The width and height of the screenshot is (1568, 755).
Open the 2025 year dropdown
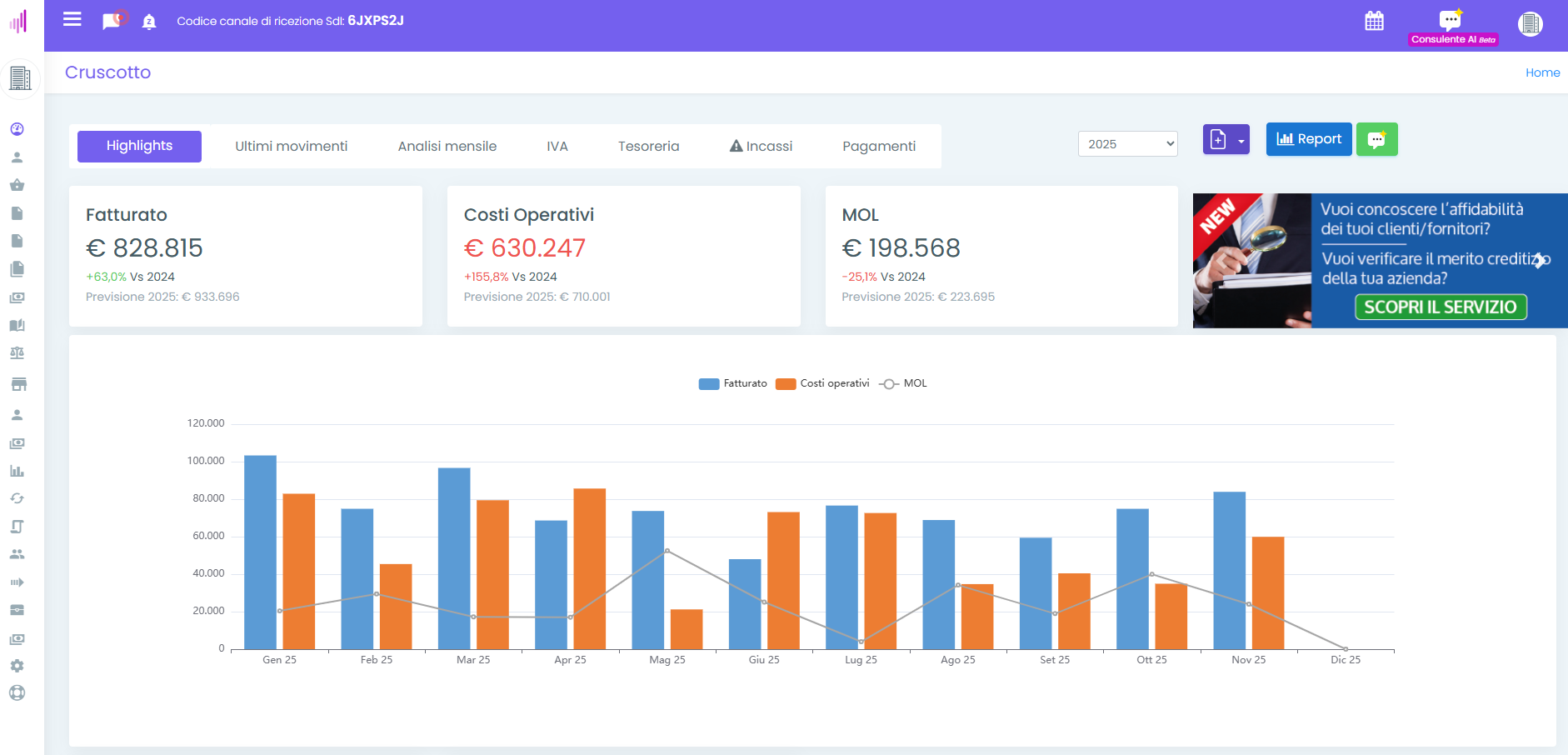click(x=1127, y=143)
